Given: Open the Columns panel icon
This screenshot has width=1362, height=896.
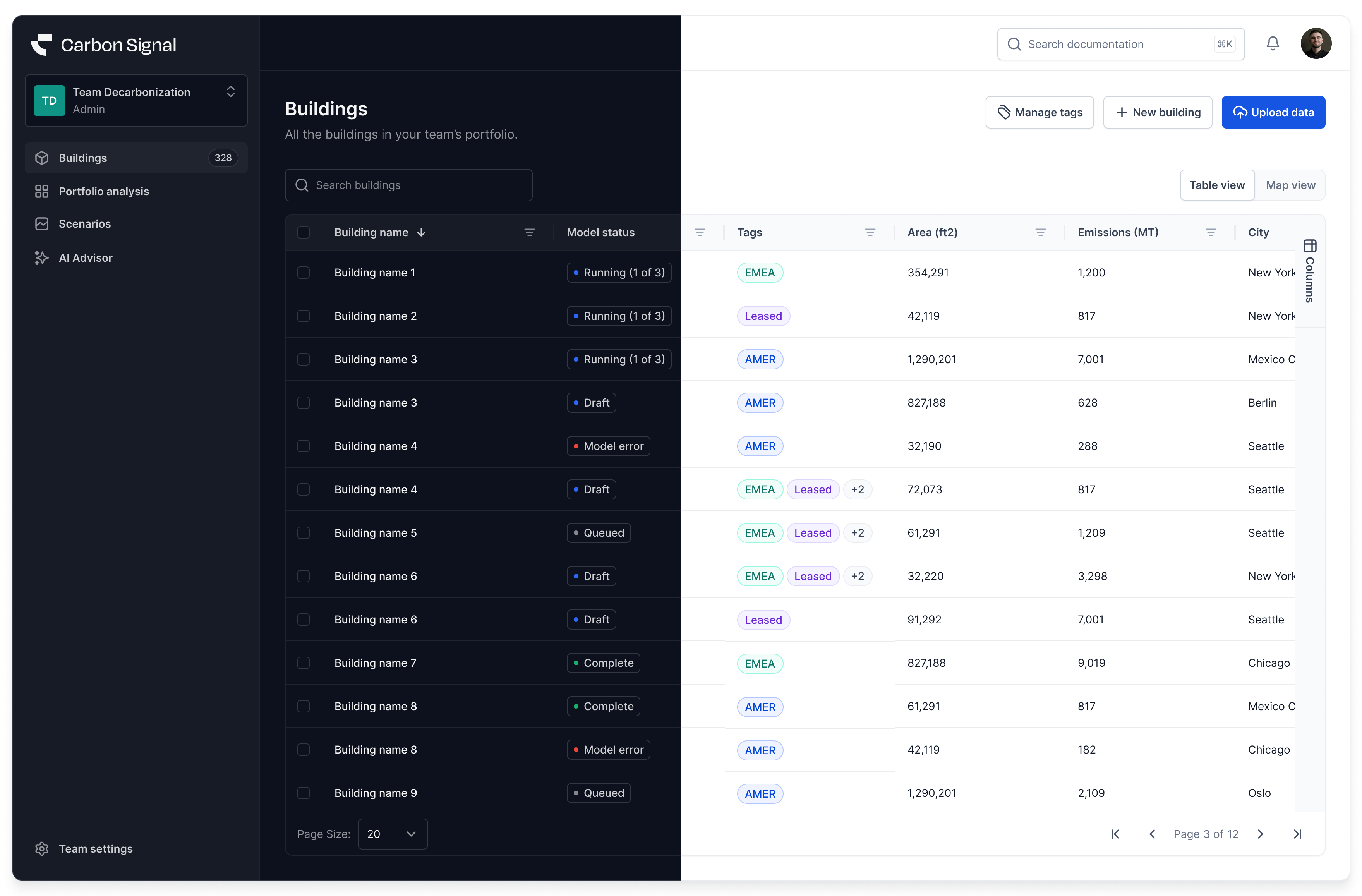Looking at the screenshot, I should (1309, 246).
